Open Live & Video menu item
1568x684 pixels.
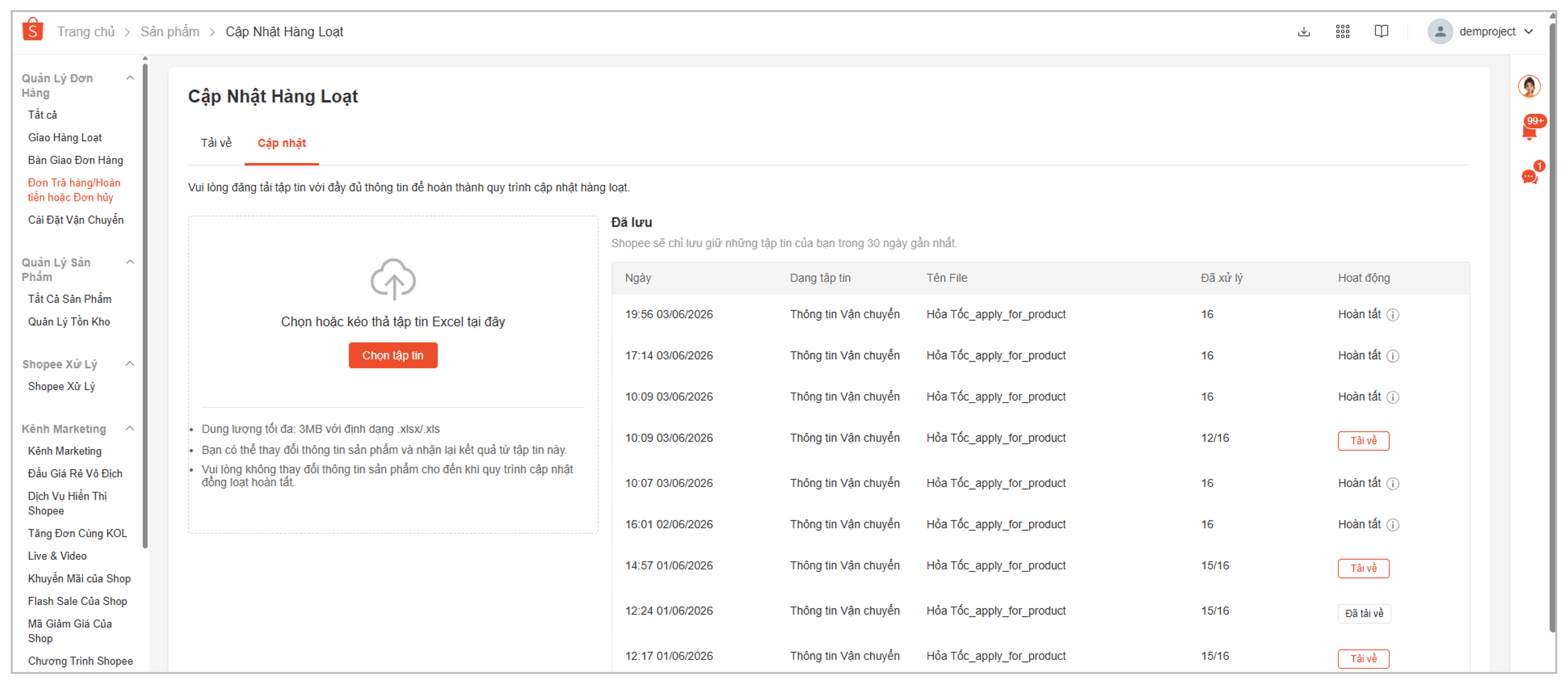click(x=58, y=556)
